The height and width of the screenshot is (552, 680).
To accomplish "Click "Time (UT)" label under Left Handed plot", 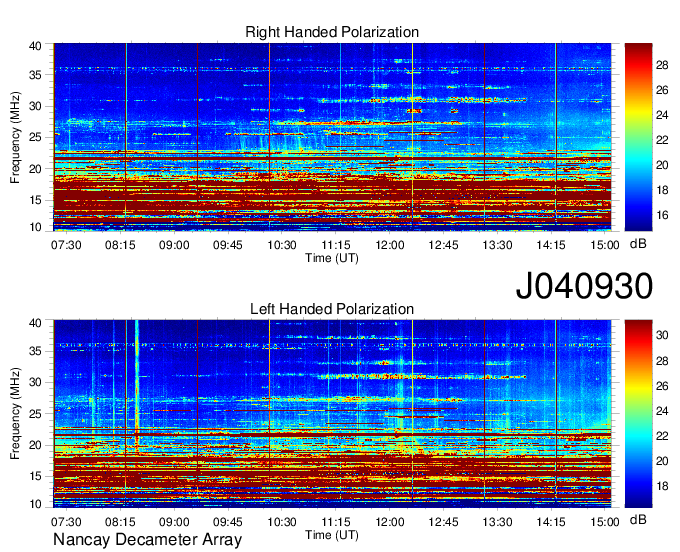I will click(x=332, y=535).
